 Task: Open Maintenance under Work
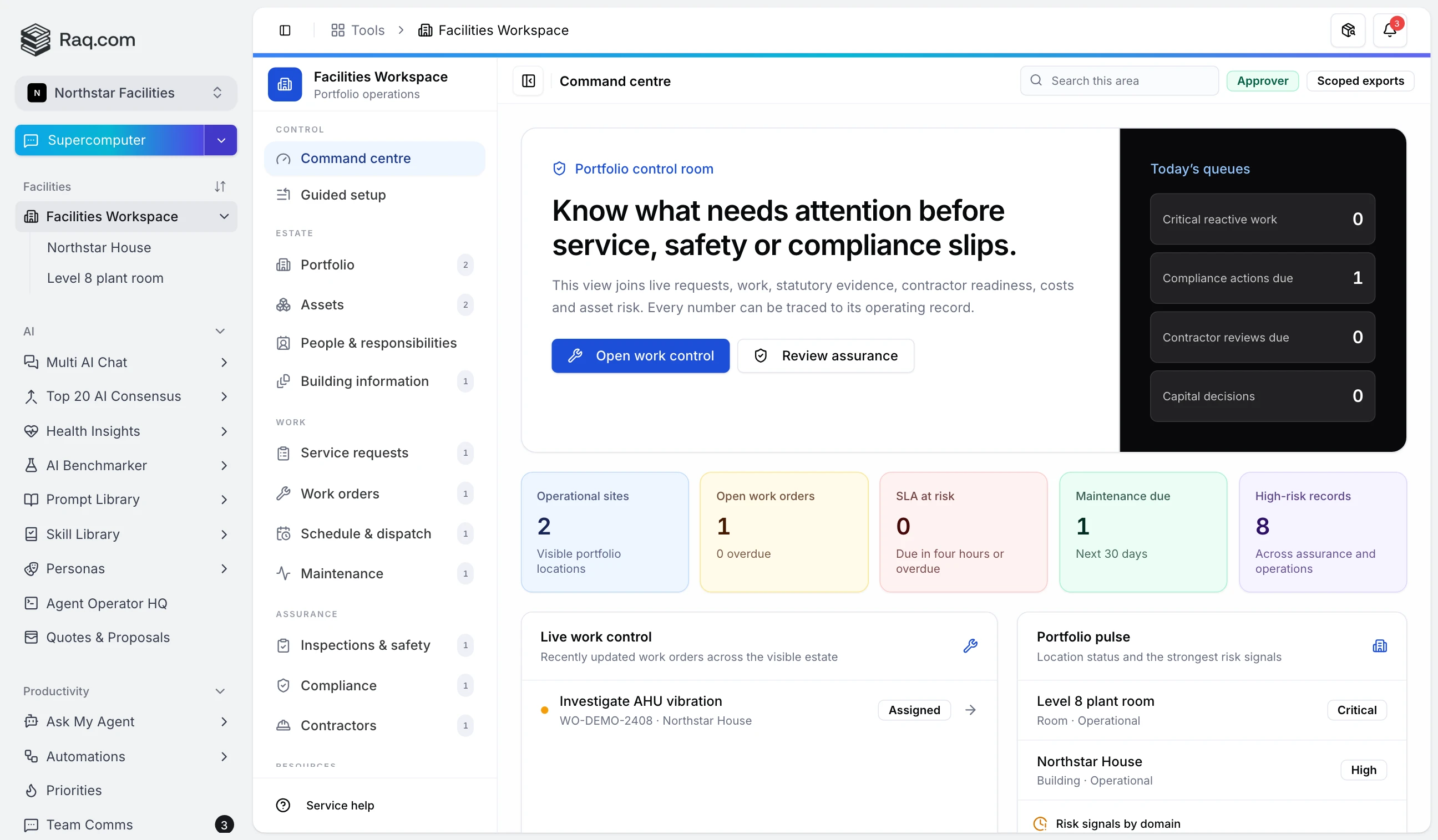[374, 574]
